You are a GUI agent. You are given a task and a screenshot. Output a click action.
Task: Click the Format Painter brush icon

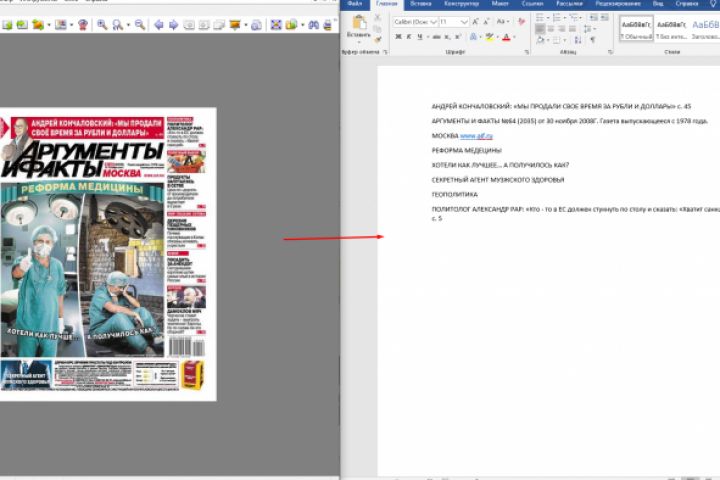378,40
